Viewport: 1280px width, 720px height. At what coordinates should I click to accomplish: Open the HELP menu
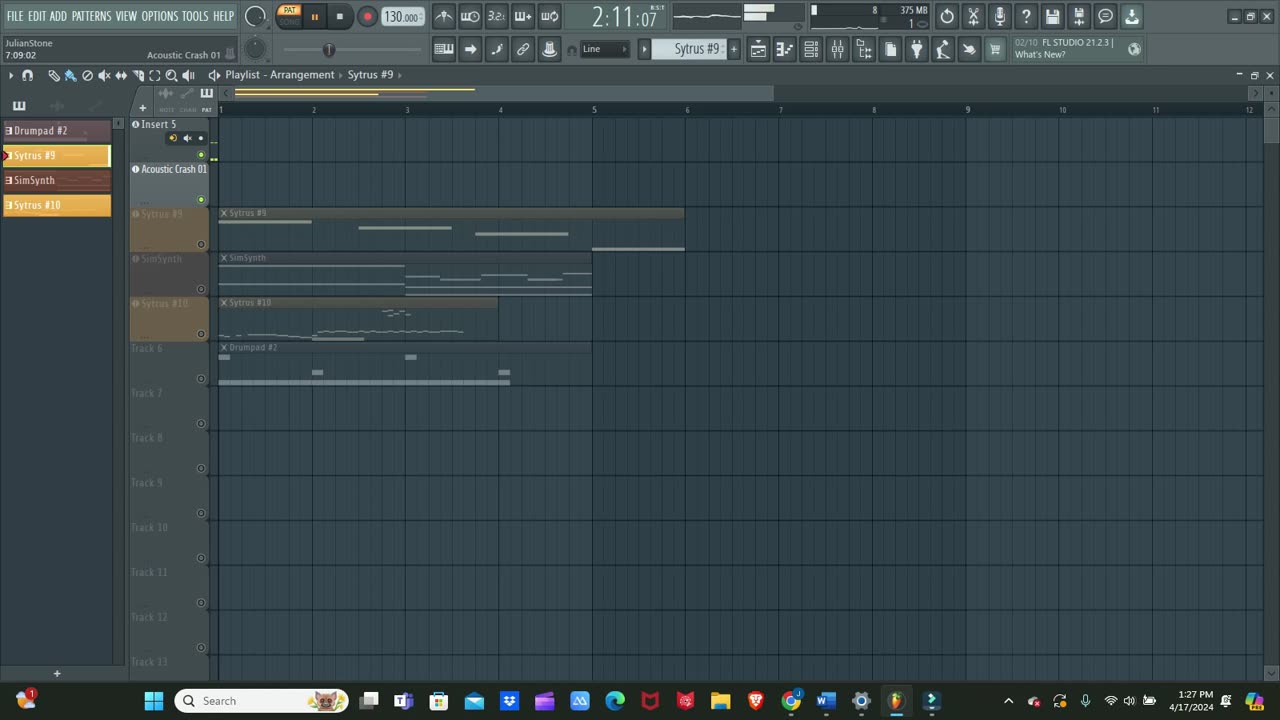(x=223, y=16)
